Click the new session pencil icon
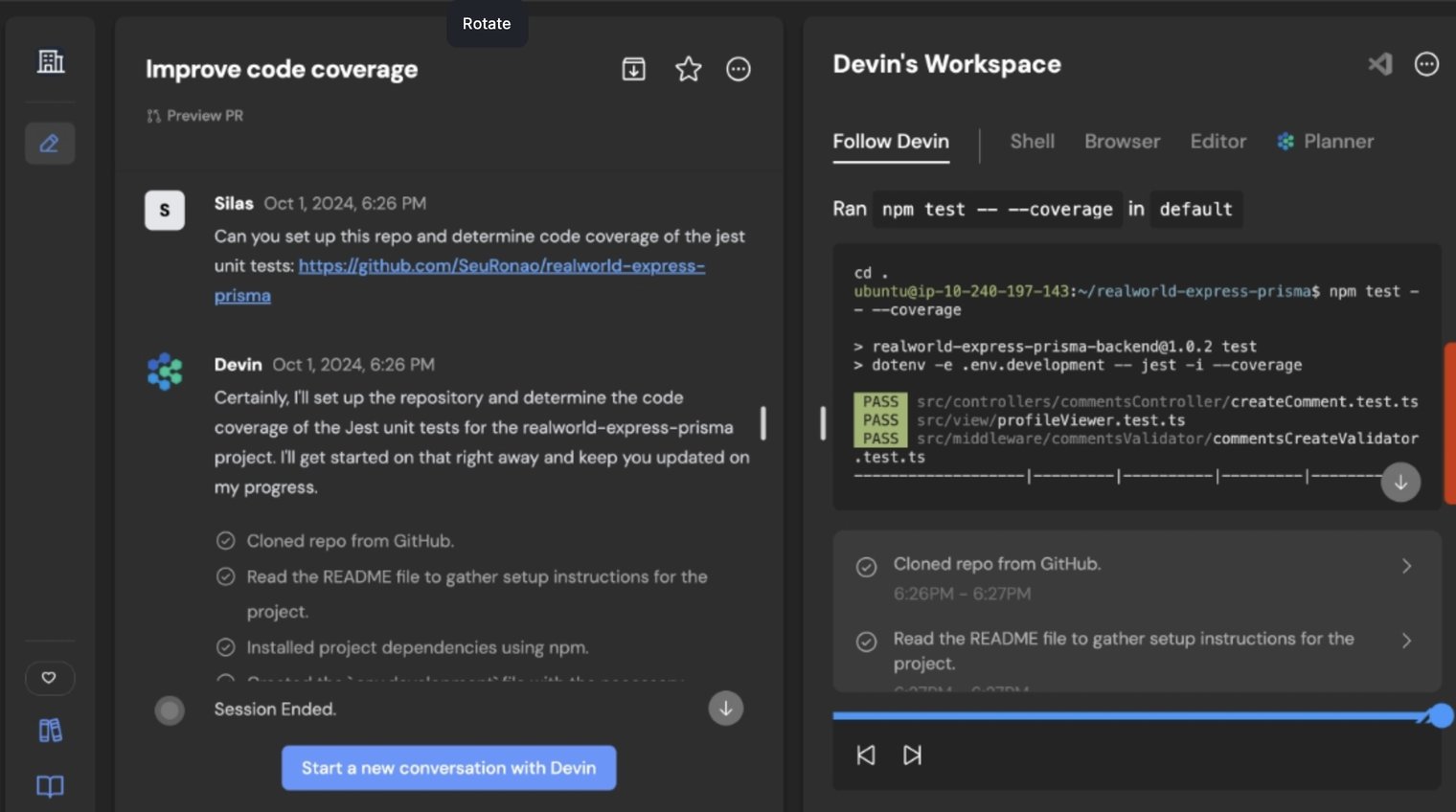 click(50, 144)
